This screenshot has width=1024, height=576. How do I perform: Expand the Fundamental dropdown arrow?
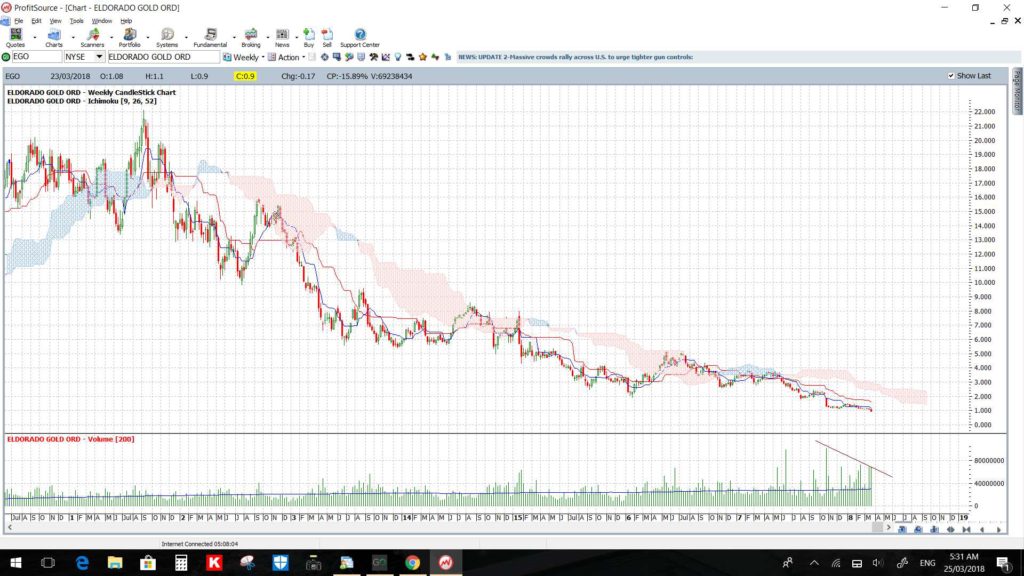pos(234,37)
